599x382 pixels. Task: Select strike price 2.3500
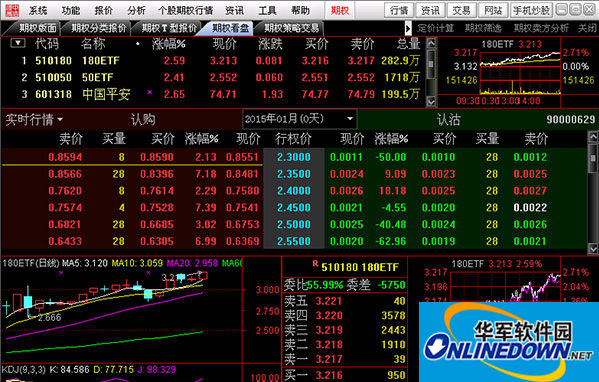click(294, 174)
